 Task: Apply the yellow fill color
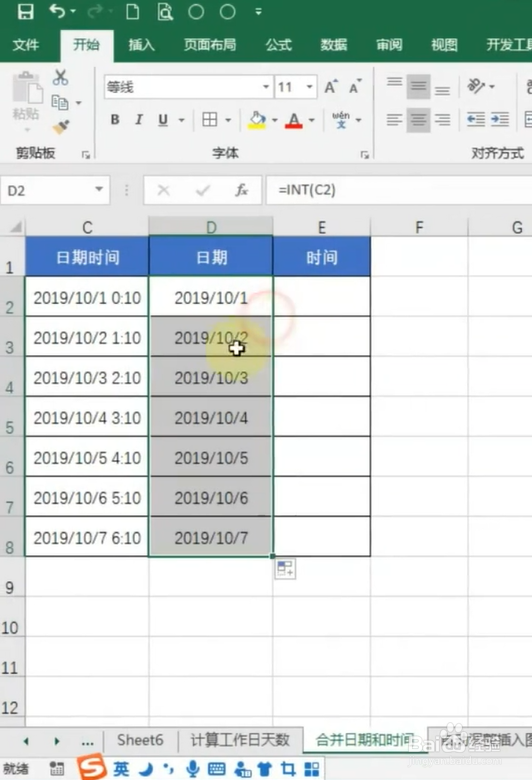[x=257, y=120]
